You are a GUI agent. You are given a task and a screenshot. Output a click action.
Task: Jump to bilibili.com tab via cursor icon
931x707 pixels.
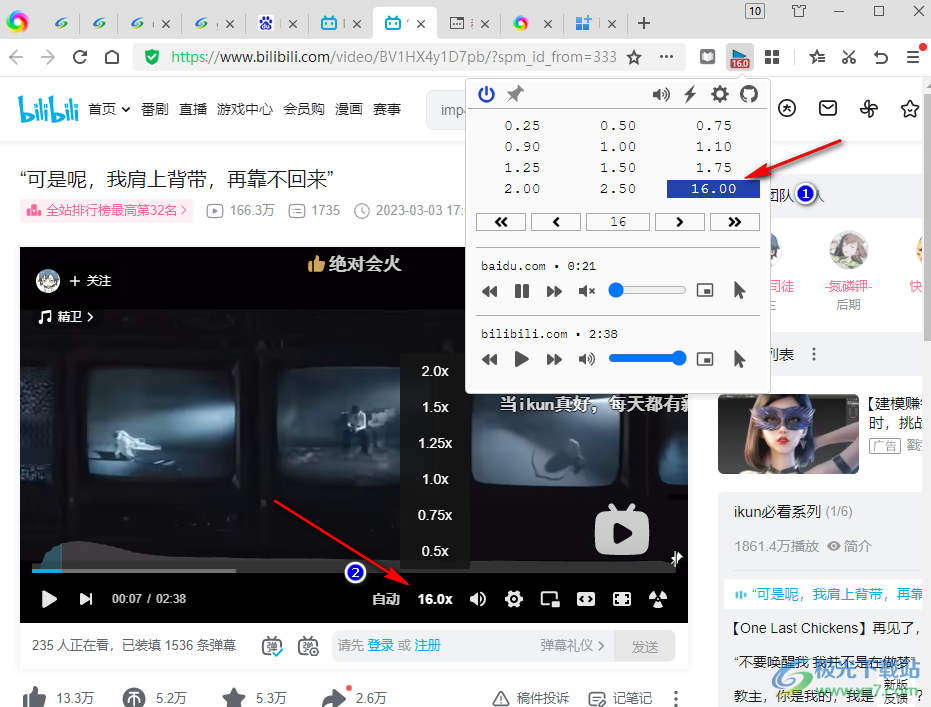coord(739,359)
